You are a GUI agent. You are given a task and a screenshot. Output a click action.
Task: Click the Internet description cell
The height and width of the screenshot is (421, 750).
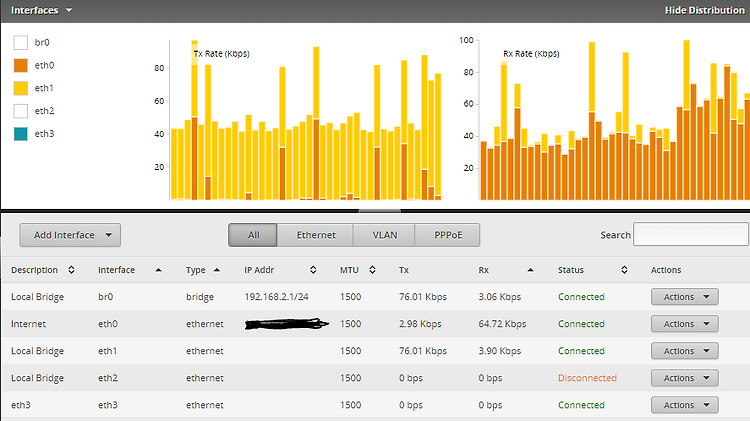pyautogui.click(x=29, y=324)
